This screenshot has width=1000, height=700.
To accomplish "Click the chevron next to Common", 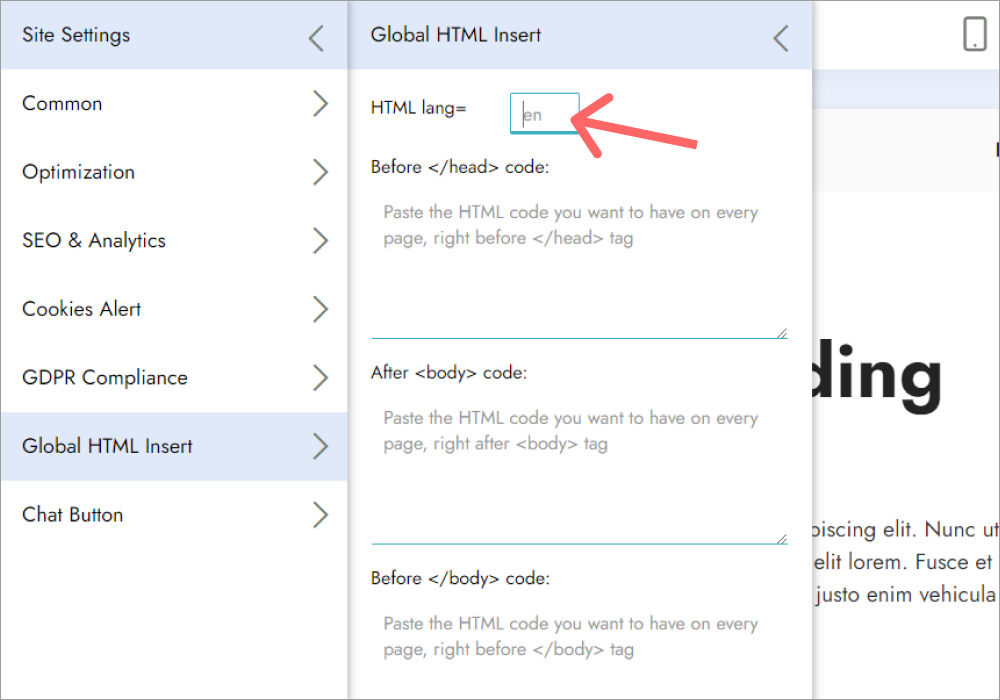I will (319, 103).
